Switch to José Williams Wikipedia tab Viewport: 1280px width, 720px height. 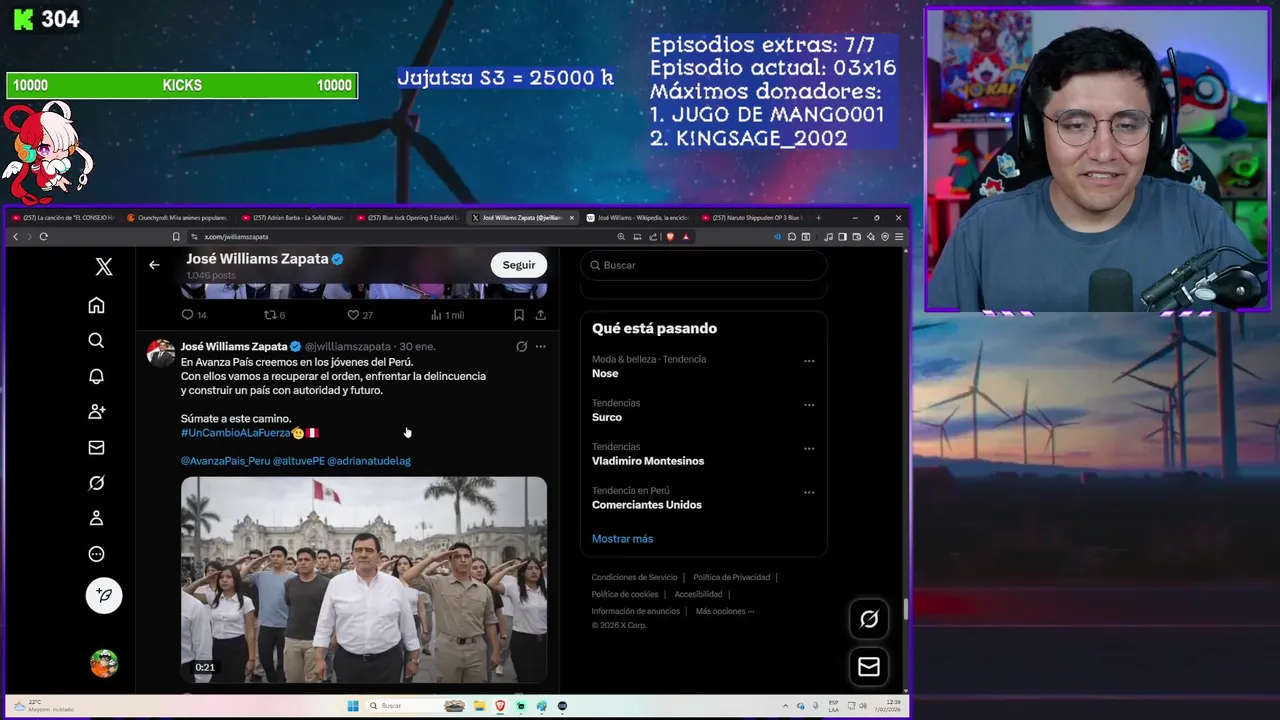click(638, 218)
